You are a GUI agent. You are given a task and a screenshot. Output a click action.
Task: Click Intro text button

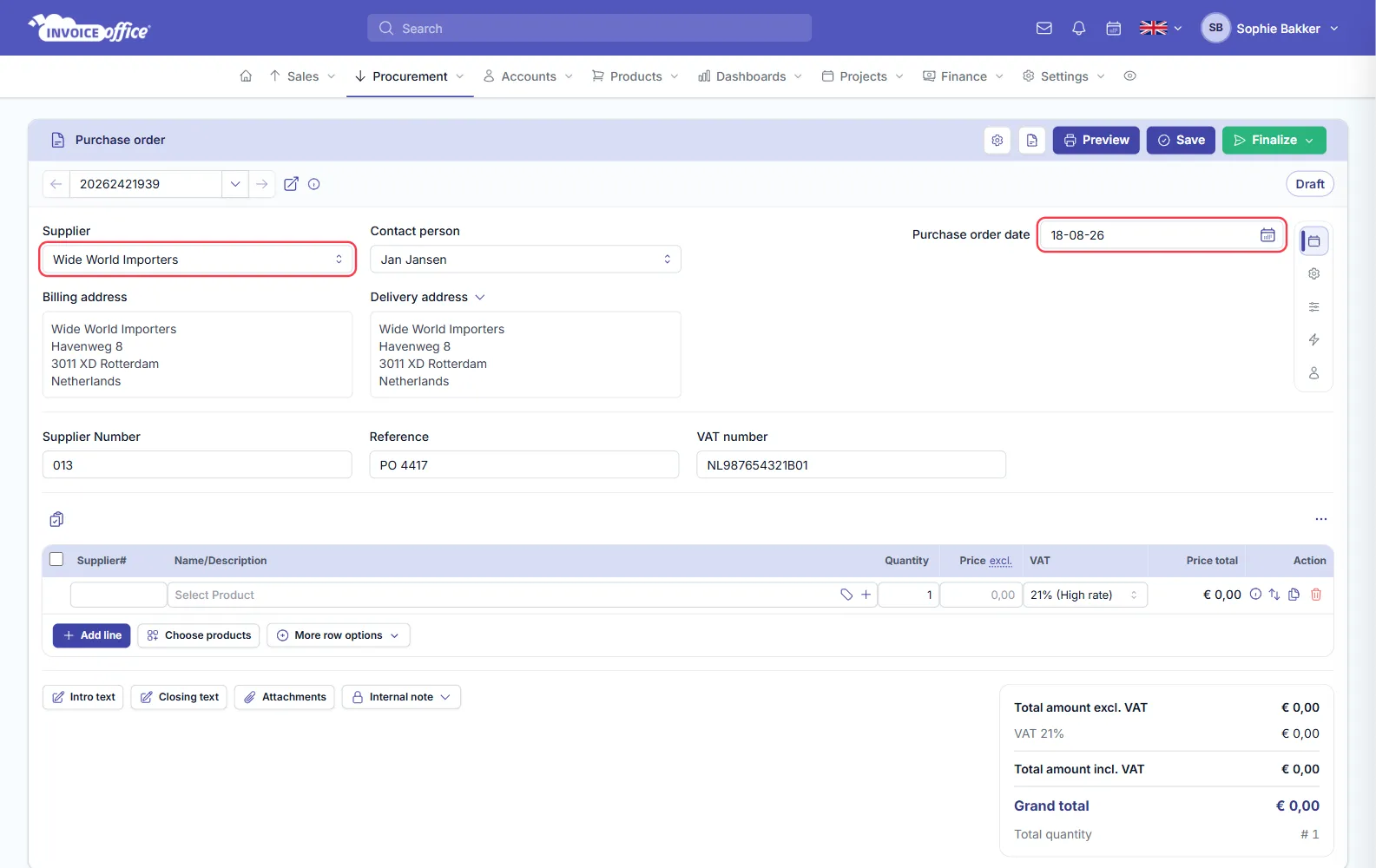(83, 697)
